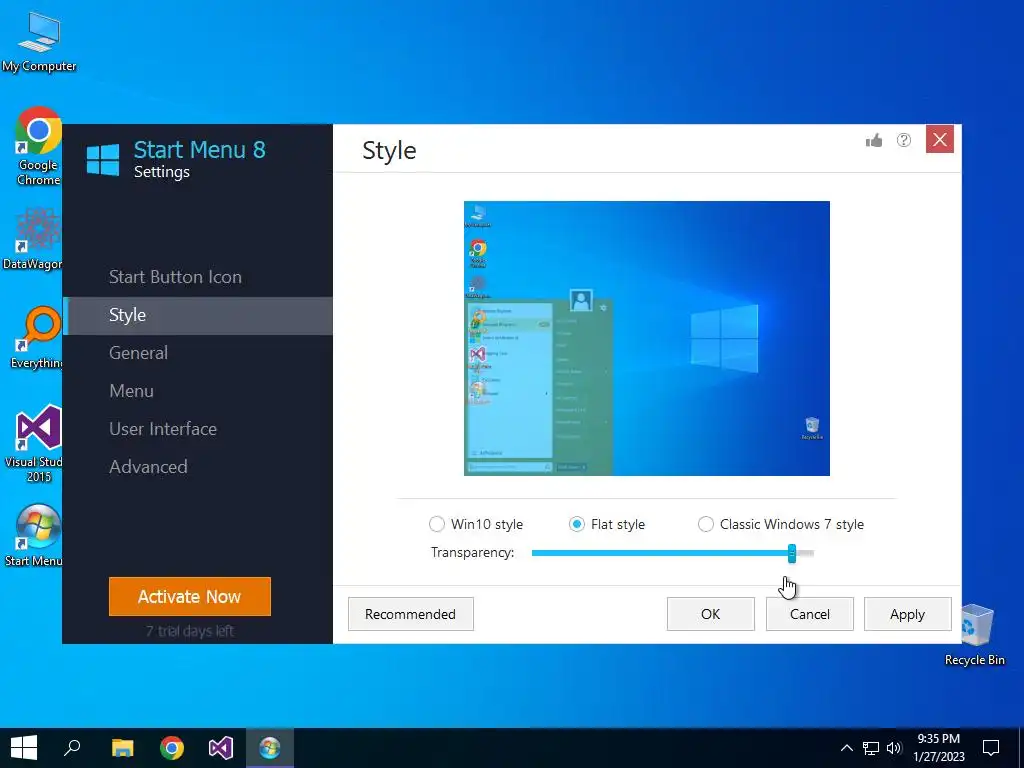Select the Win10 style radio button
Screen dimensions: 1024x768
(x=437, y=524)
